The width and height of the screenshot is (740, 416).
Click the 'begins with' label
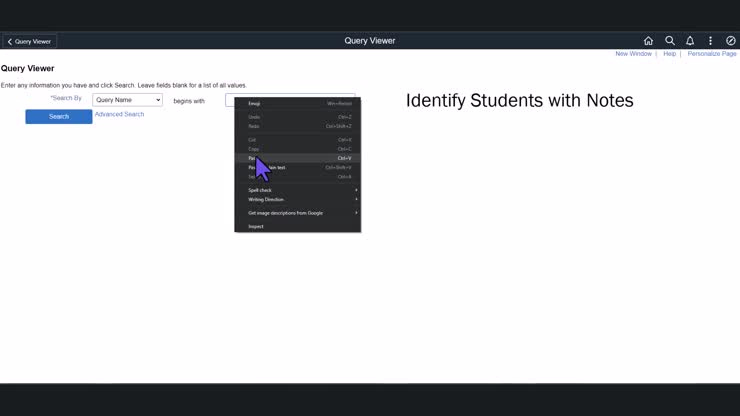[189, 101]
